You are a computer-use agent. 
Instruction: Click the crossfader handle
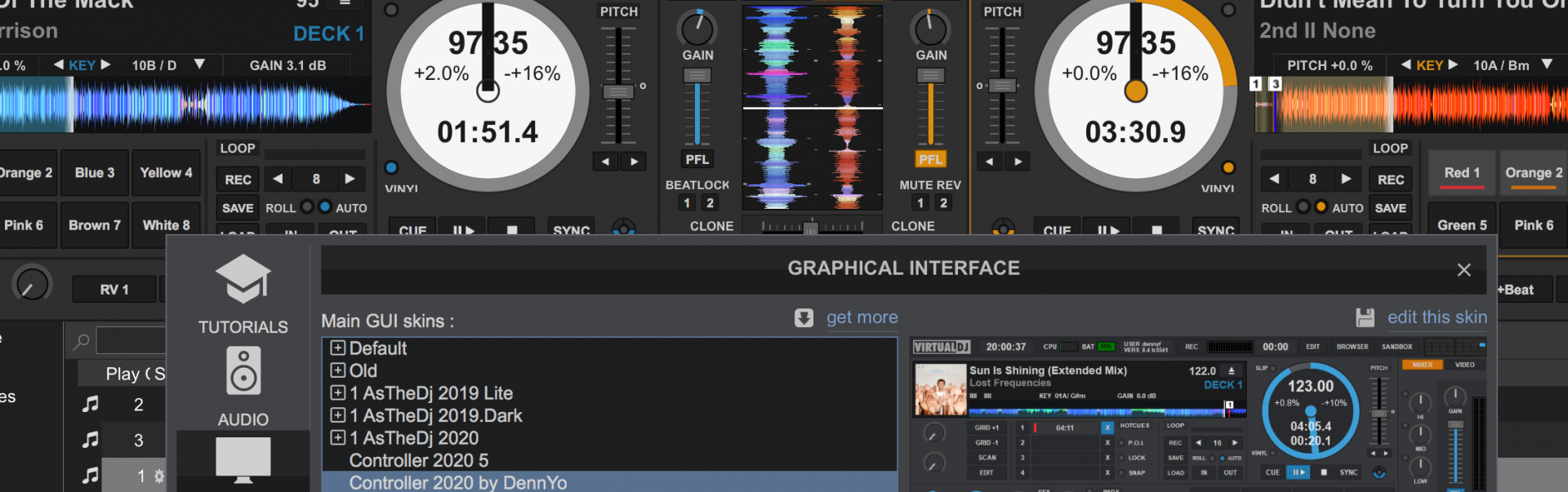click(x=811, y=228)
